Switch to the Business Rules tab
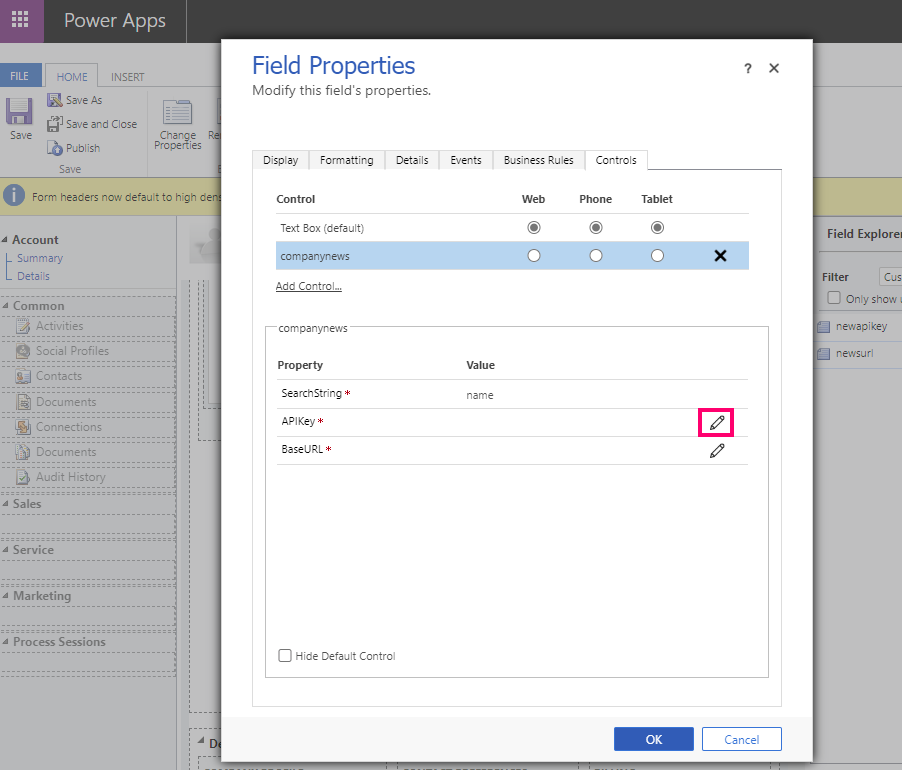 click(x=538, y=160)
